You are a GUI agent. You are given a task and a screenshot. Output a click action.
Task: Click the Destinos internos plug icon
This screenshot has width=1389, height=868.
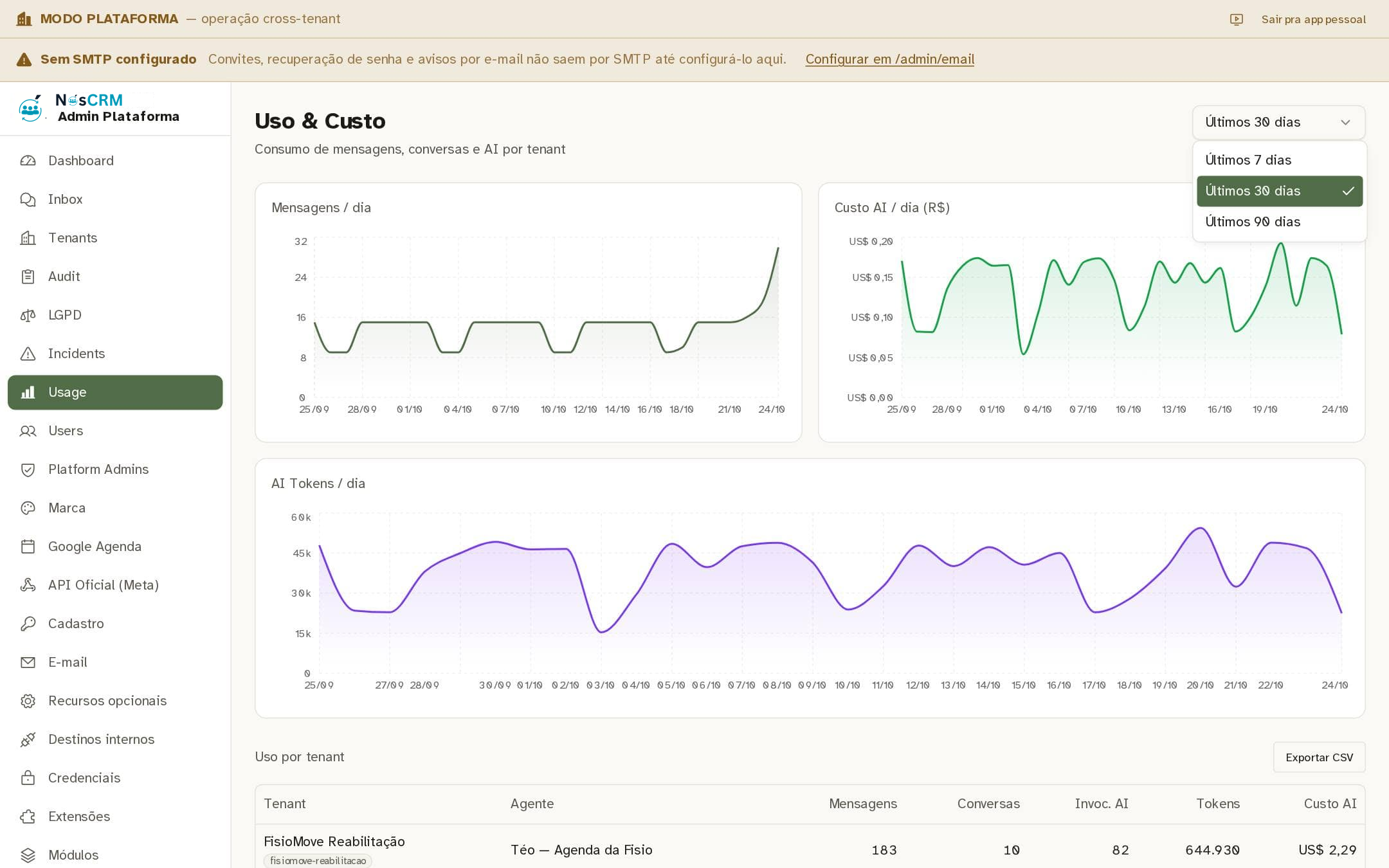28,739
